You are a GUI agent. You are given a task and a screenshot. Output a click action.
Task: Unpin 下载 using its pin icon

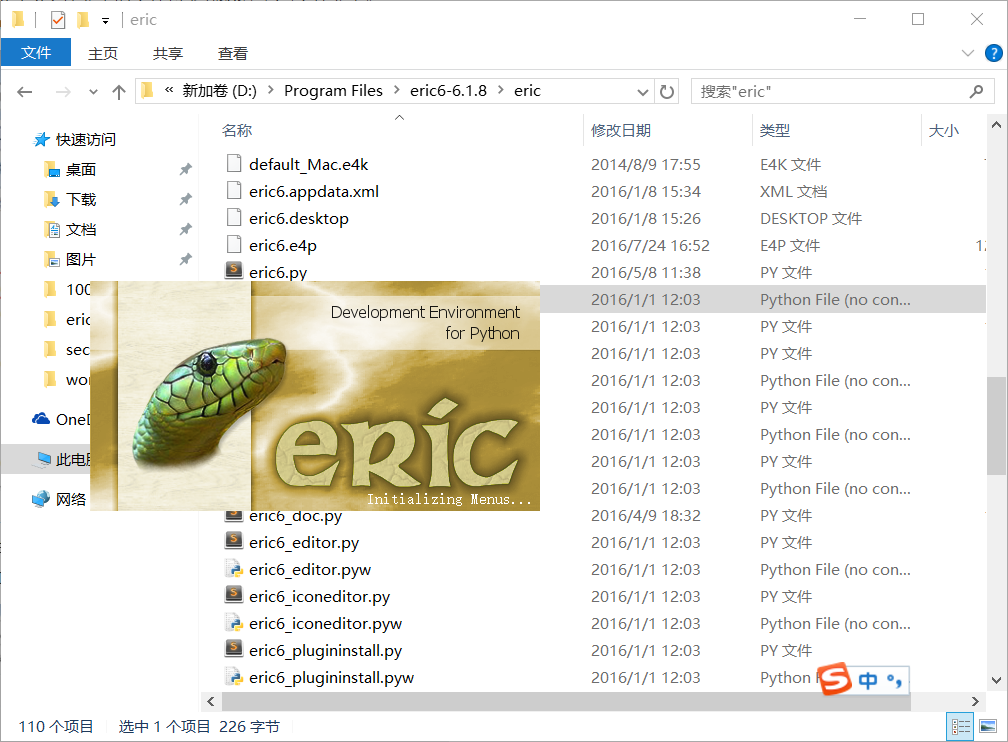[x=185, y=200]
